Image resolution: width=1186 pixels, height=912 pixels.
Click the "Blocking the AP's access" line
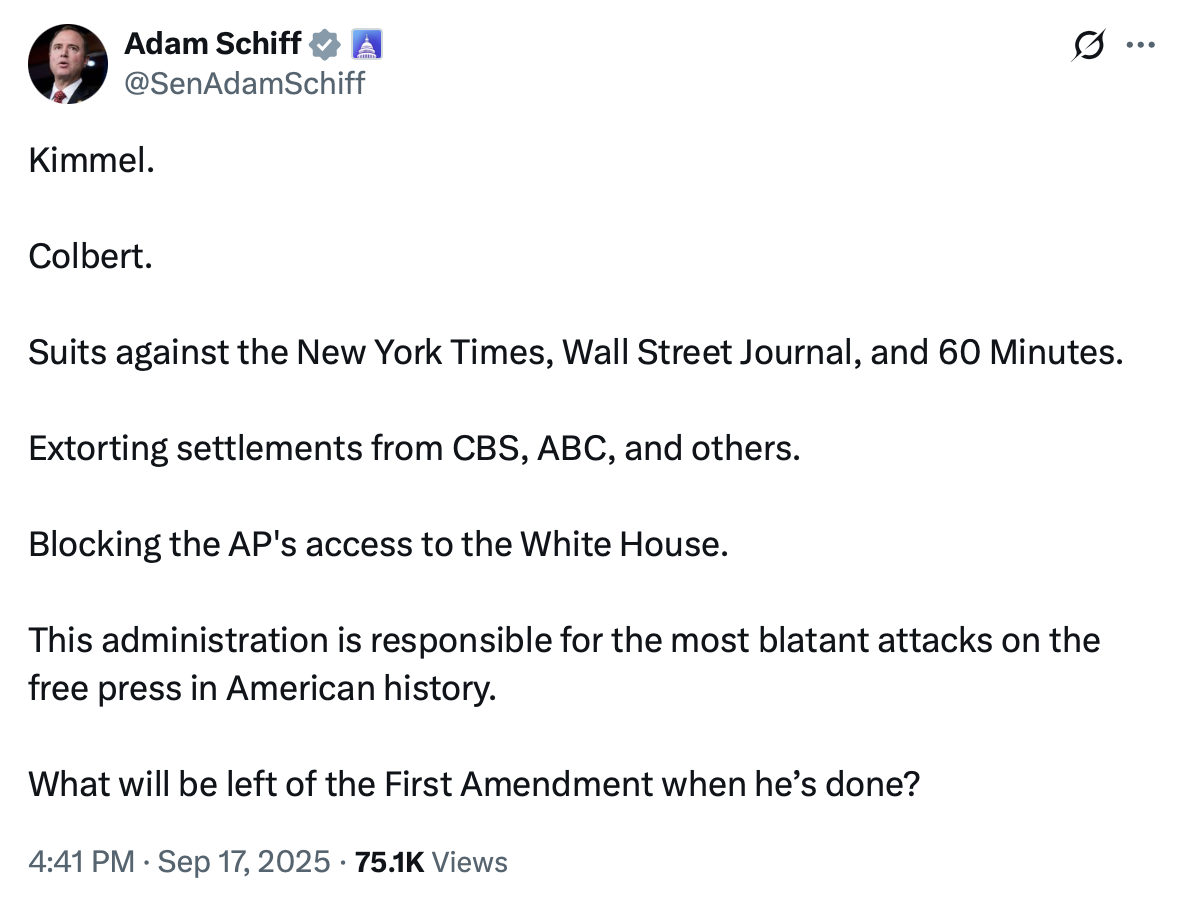[378, 544]
